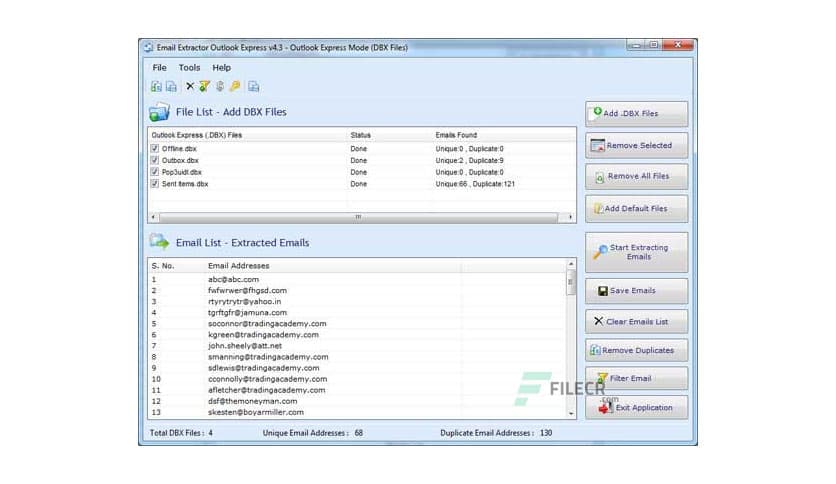This screenshot has height=484, width=836.
Task: Select email kgreen@tradingacademy.com
Action: (x=263, y=335)
